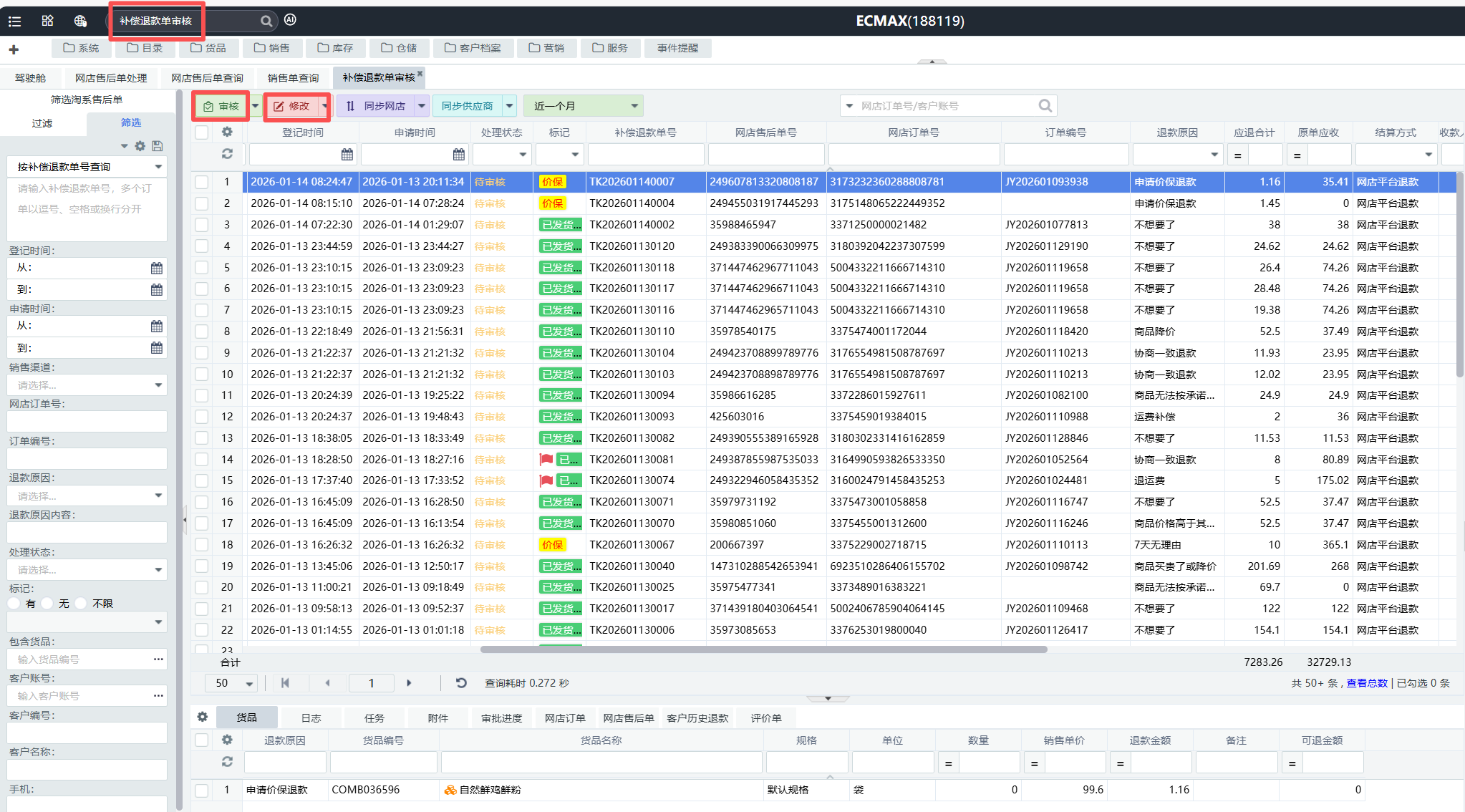Screen dimensions: 1465x812
Task: Click the 审核 button
Action: coord(221,106)
